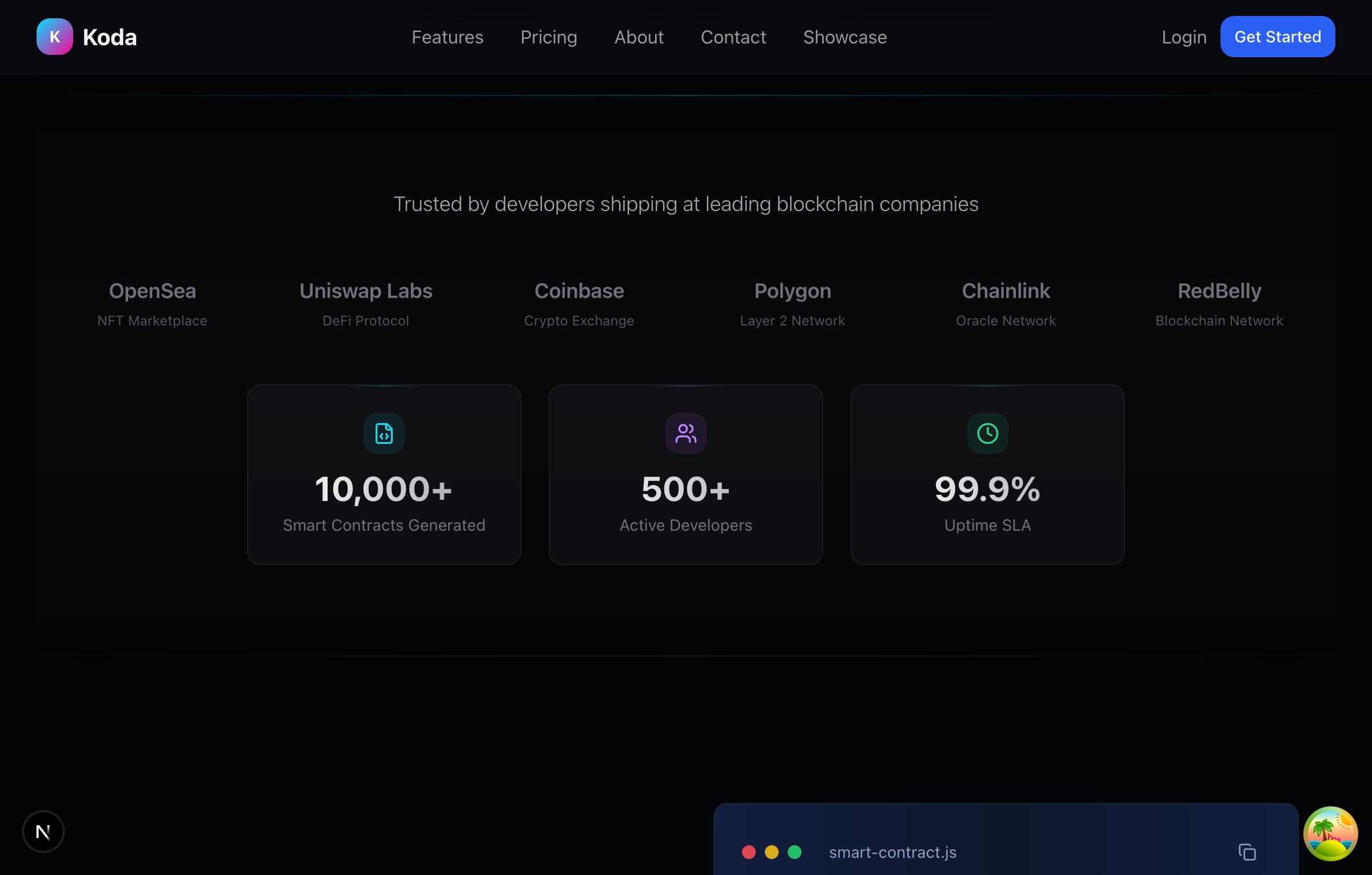The image size is (1372, 875).
Task: Open the Features page
Action: [x=447, y=37]
